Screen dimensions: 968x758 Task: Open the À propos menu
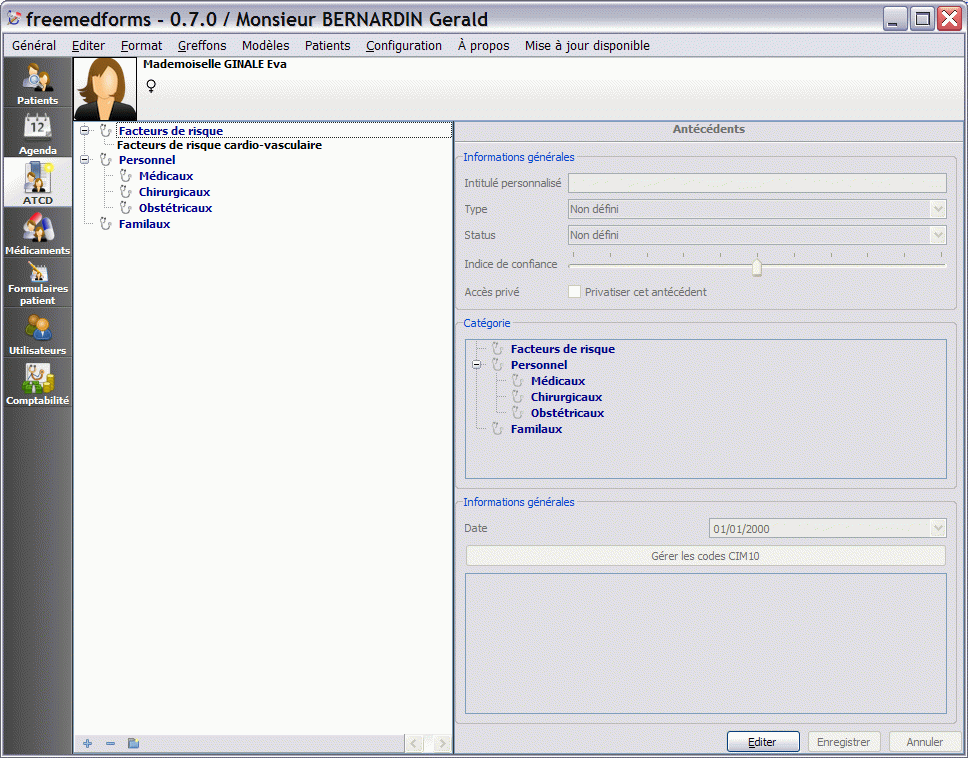click(483, 46)
